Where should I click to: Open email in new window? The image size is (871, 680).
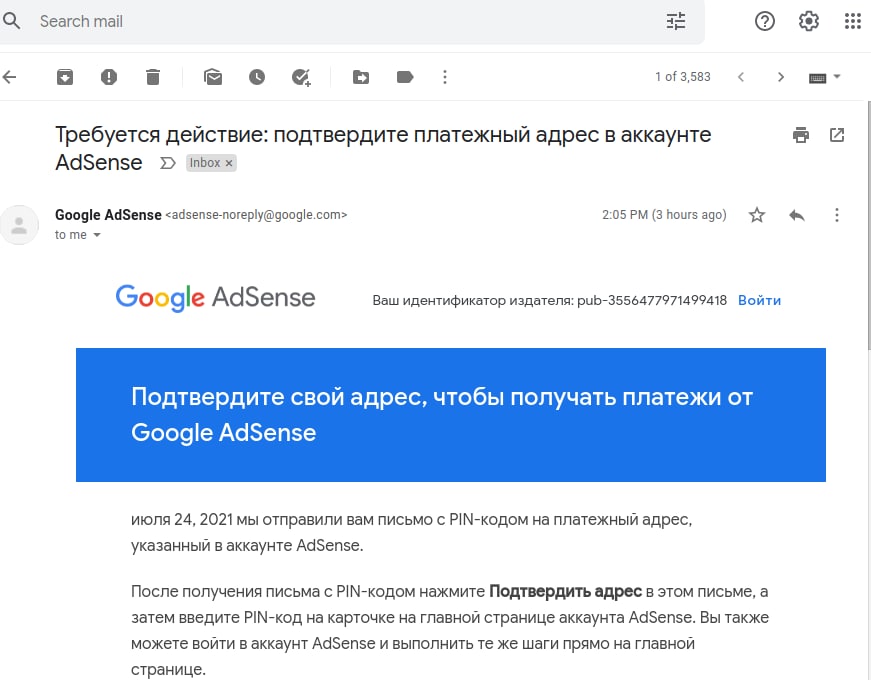point(837,134)
